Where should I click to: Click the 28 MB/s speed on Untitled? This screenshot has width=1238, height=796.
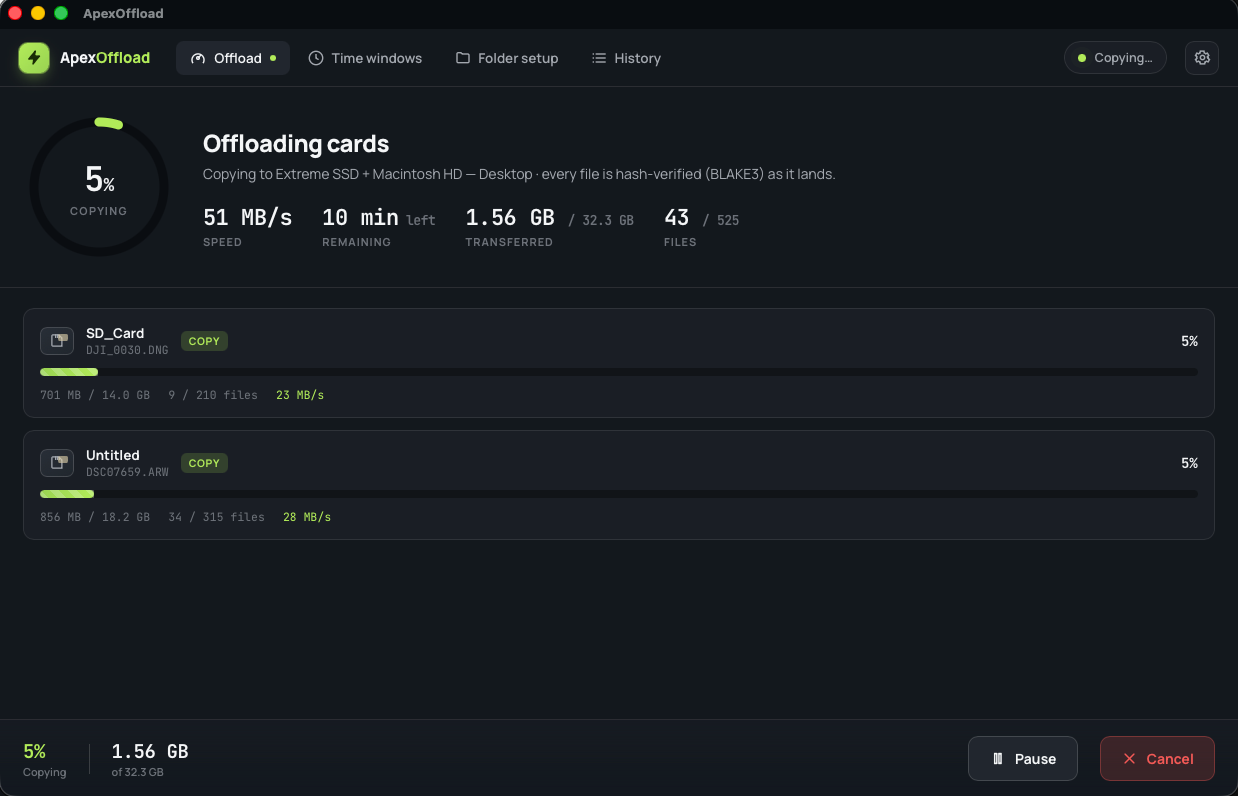coord(307,517)
